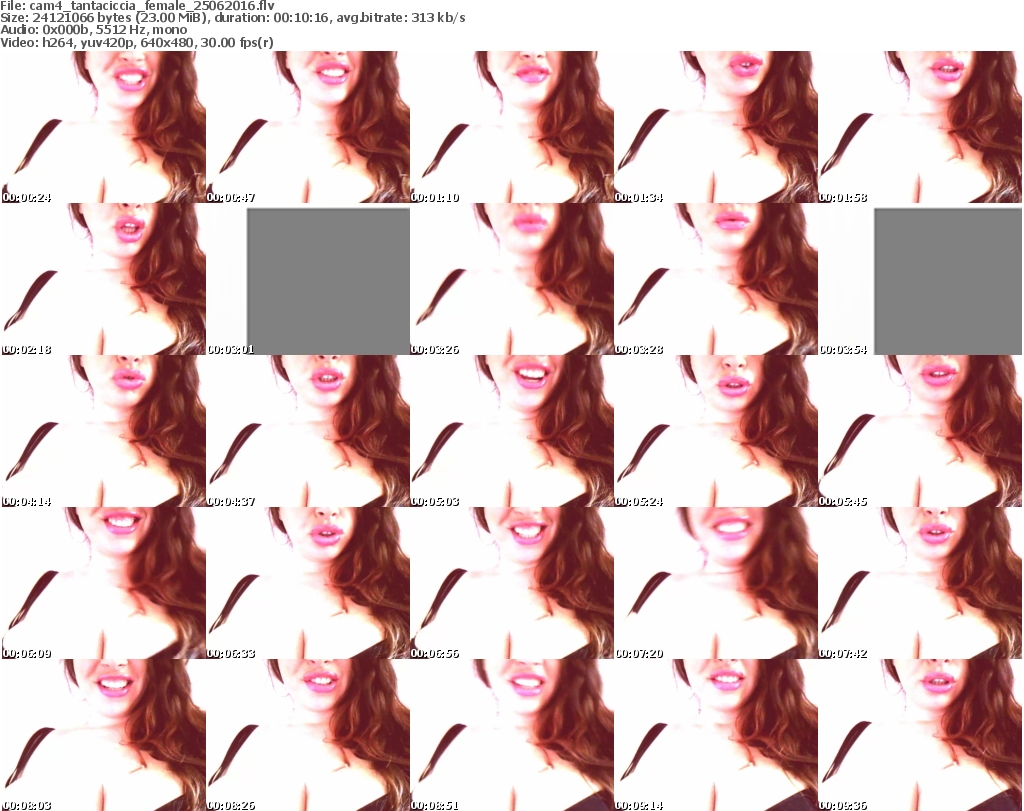Screen dimensions: 1024x811
Task: Choose the frame stamped 00:07:20
Action: click(716, 583)
